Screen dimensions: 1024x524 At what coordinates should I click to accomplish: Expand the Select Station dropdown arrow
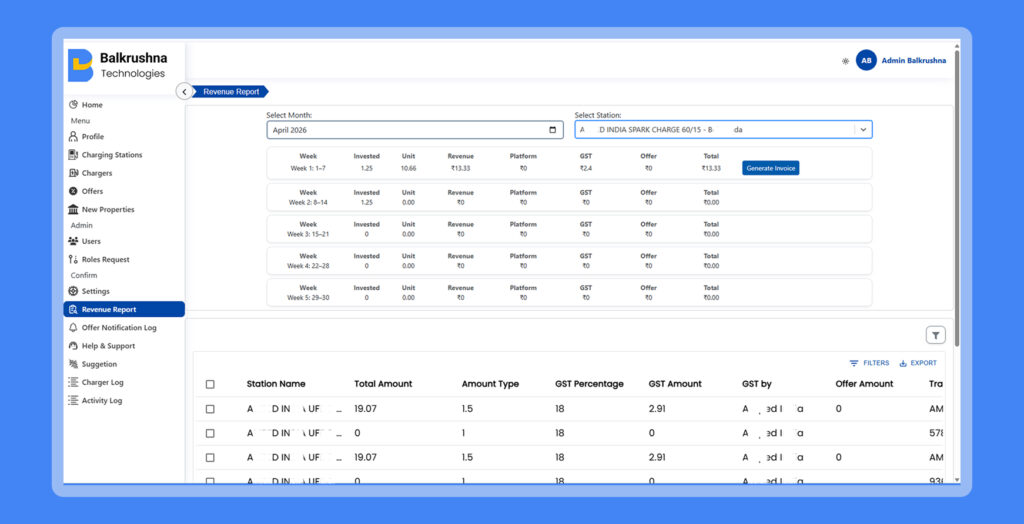[863, 130]
